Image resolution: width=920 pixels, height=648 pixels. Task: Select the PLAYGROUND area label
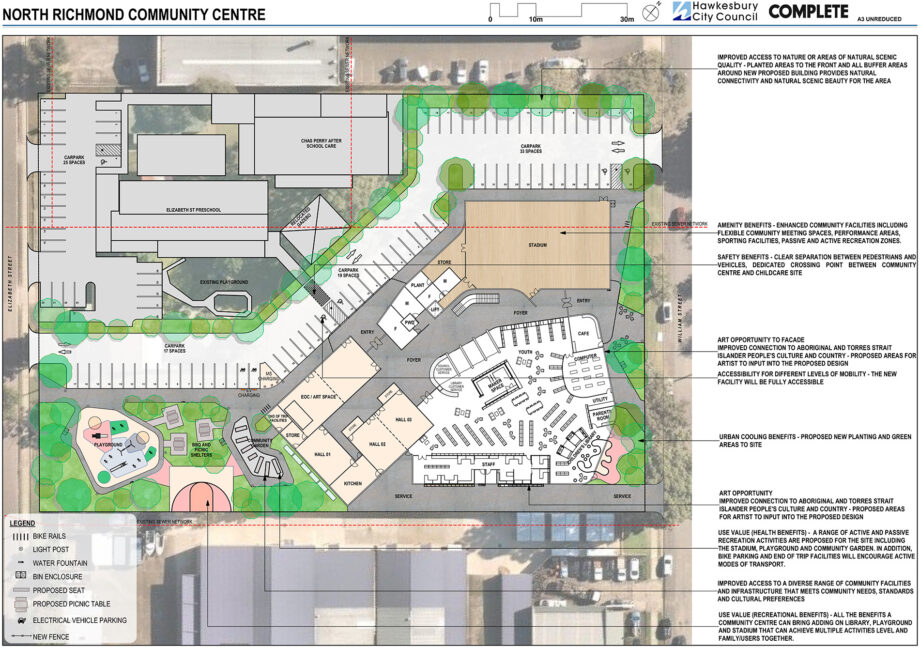coord(108,445)
